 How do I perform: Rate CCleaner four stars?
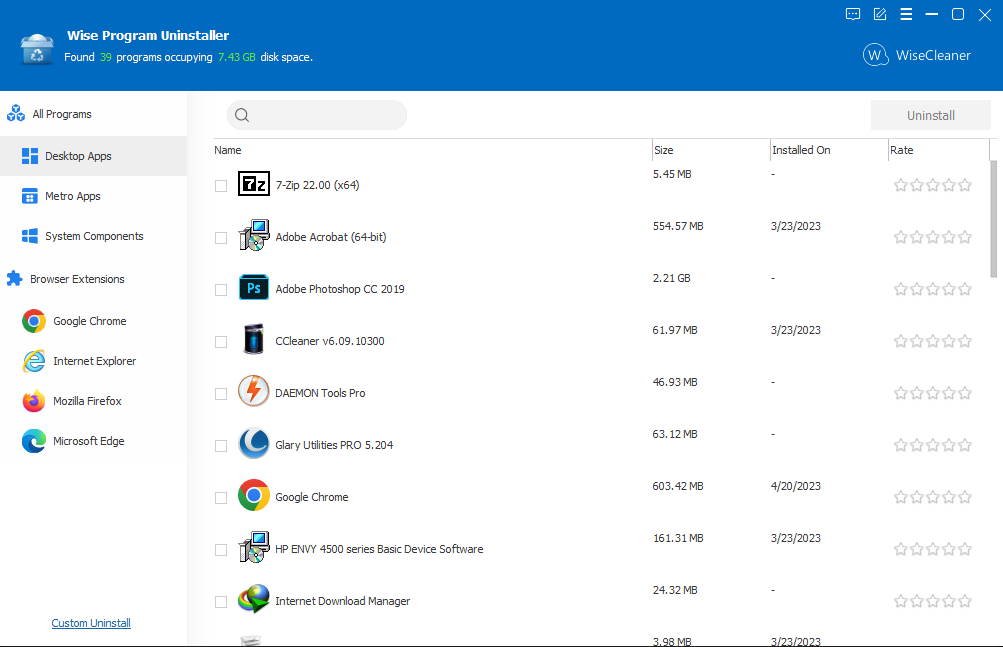949,341
